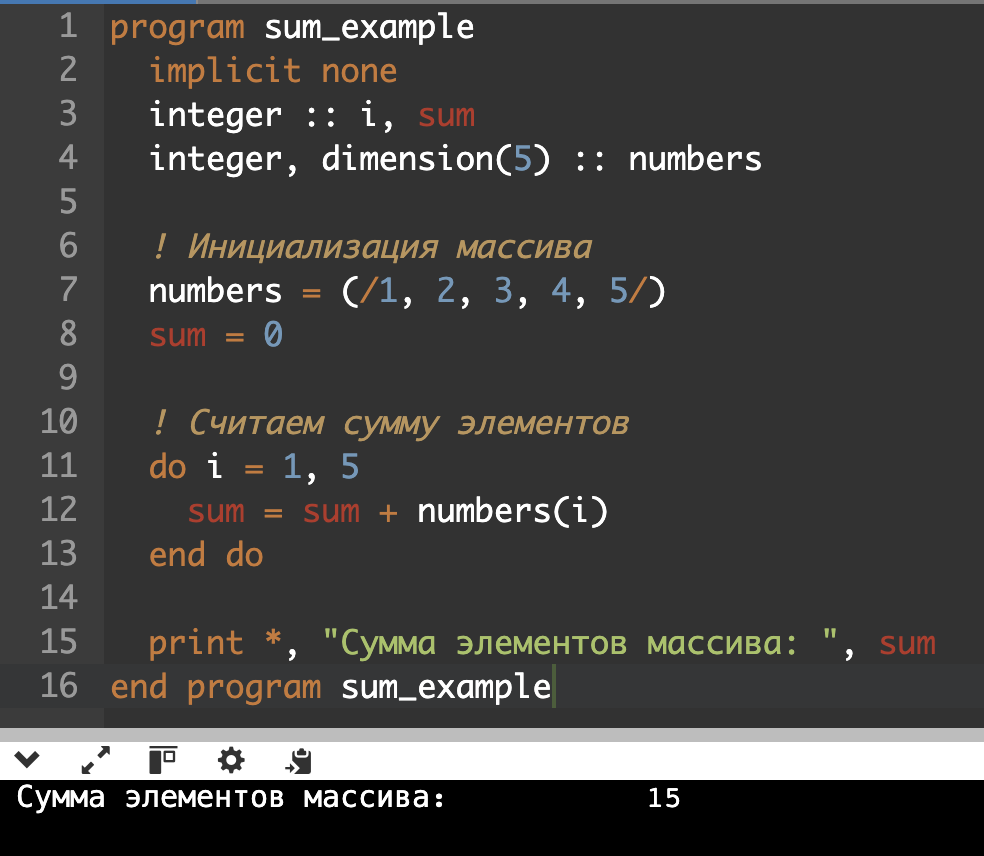Viewport: 984px width, 856px height.
Task: Click the zero value on line 8
Action: coord(273,335)
